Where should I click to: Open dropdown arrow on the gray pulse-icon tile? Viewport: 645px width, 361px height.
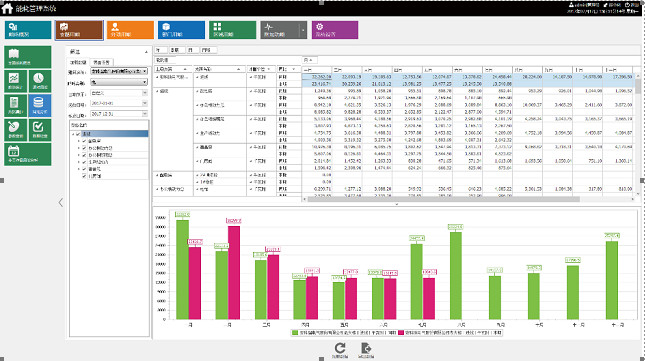point(303,30)
